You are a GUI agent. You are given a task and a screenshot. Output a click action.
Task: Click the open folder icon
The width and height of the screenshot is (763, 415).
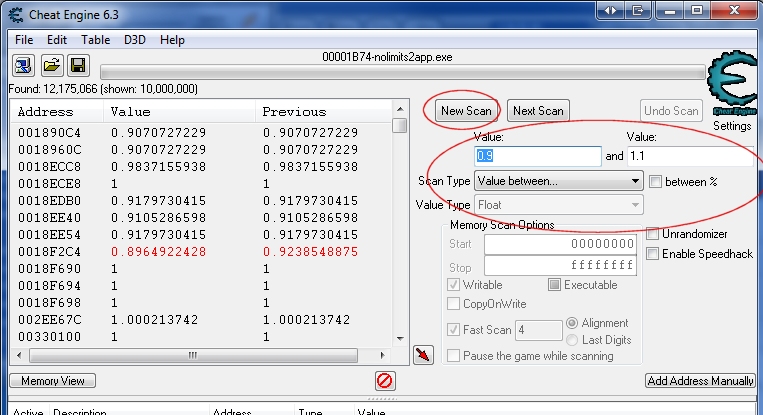[50, 66]
